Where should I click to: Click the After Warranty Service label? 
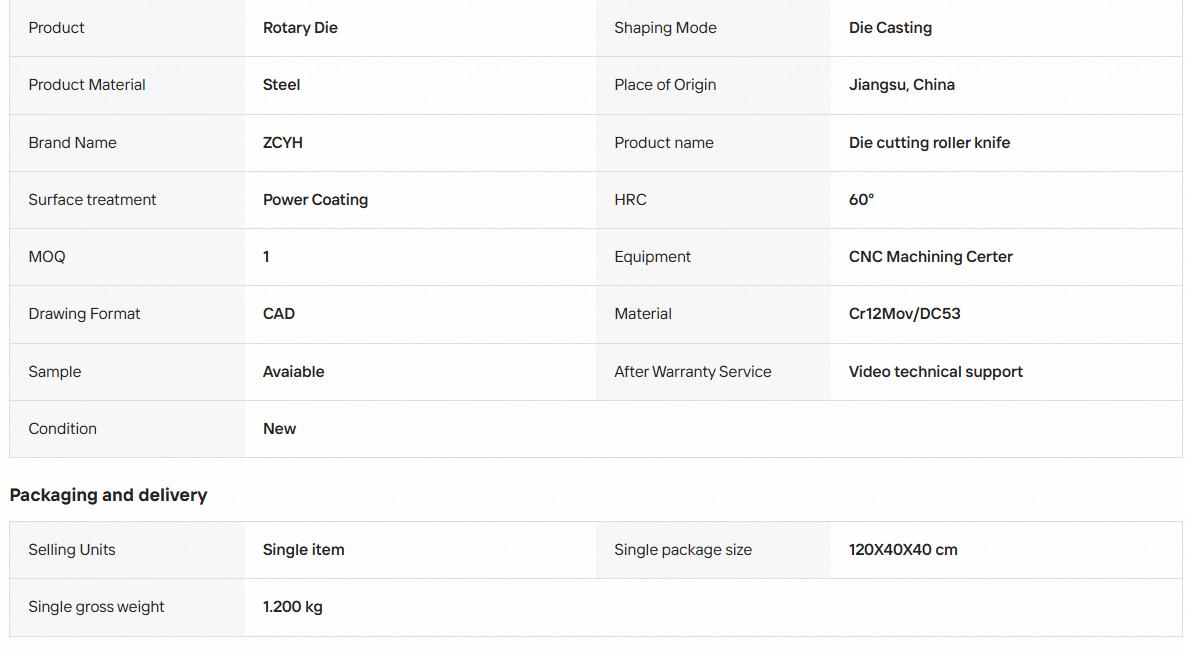coord(692,372)
